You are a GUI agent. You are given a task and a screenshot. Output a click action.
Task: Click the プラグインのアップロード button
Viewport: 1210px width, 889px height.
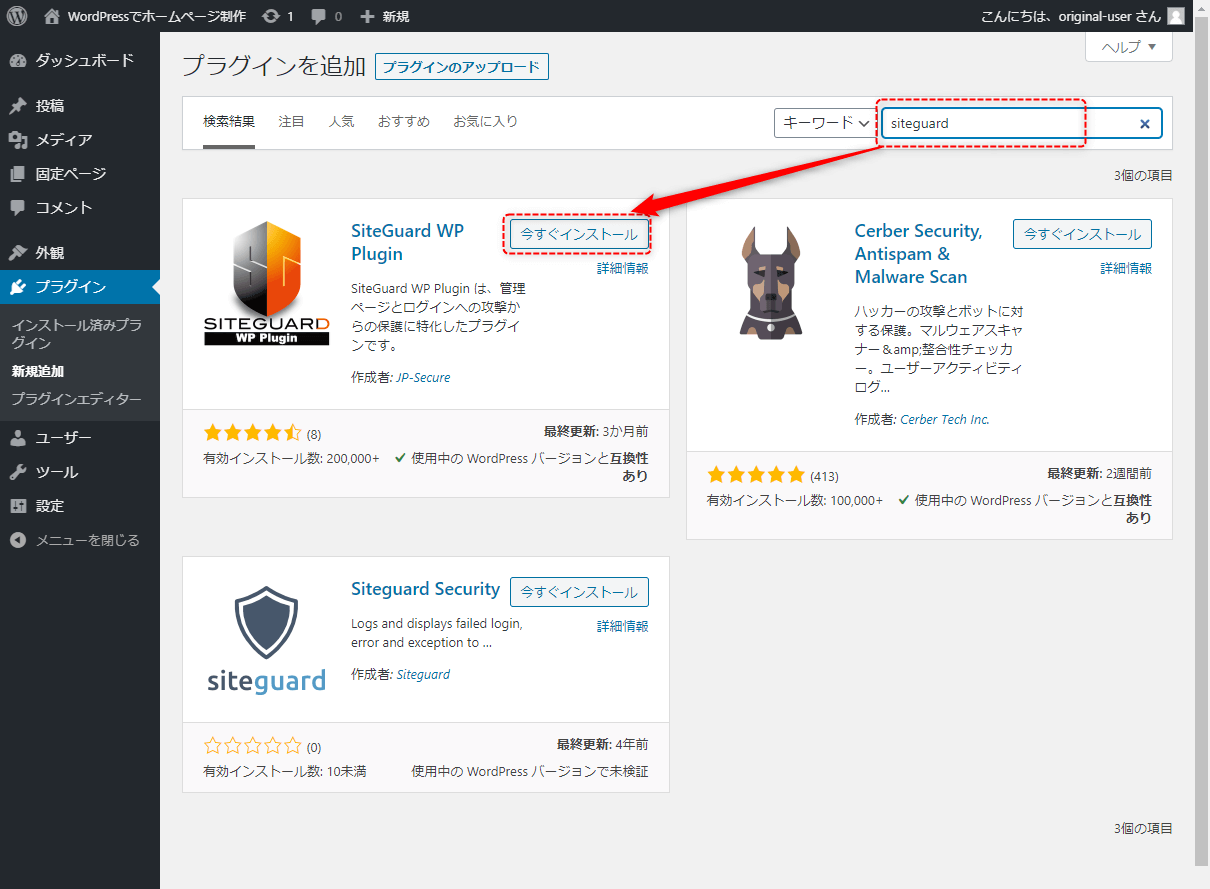(x=462, y=67)
